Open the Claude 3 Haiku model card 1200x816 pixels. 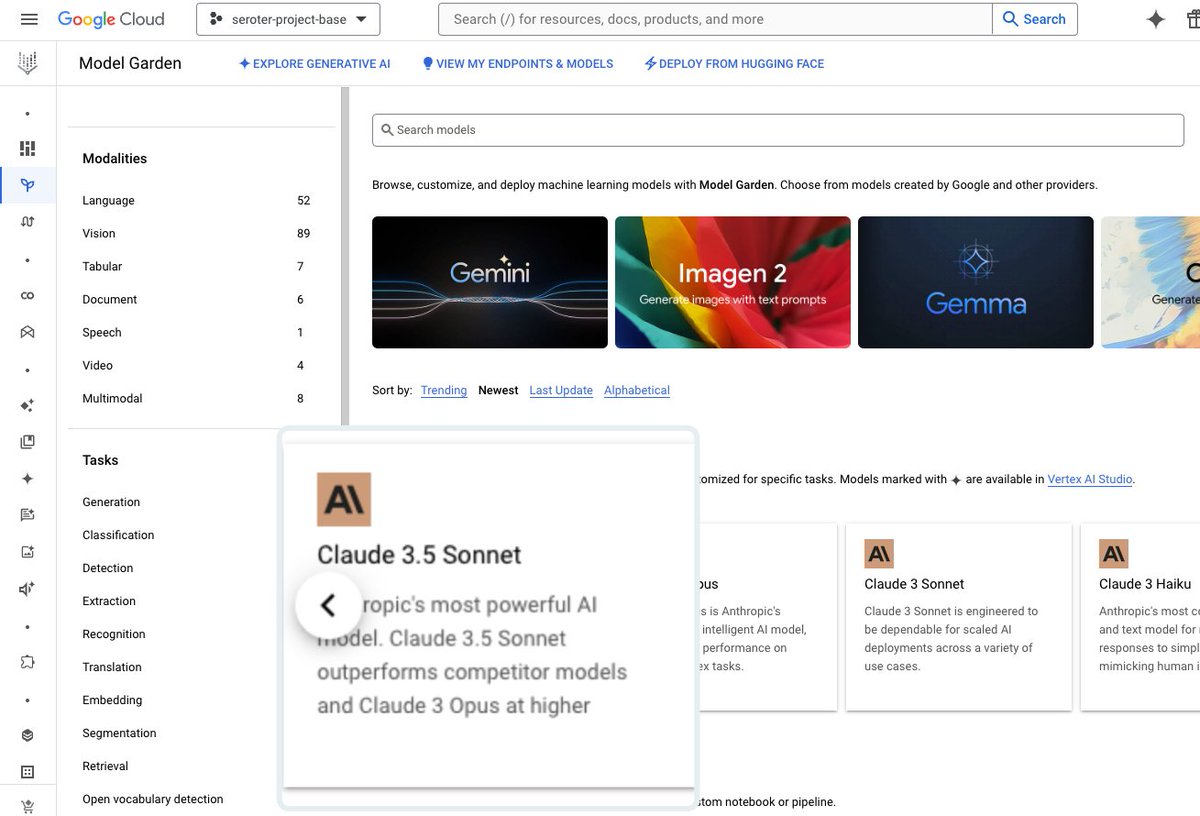(1140, 617)
